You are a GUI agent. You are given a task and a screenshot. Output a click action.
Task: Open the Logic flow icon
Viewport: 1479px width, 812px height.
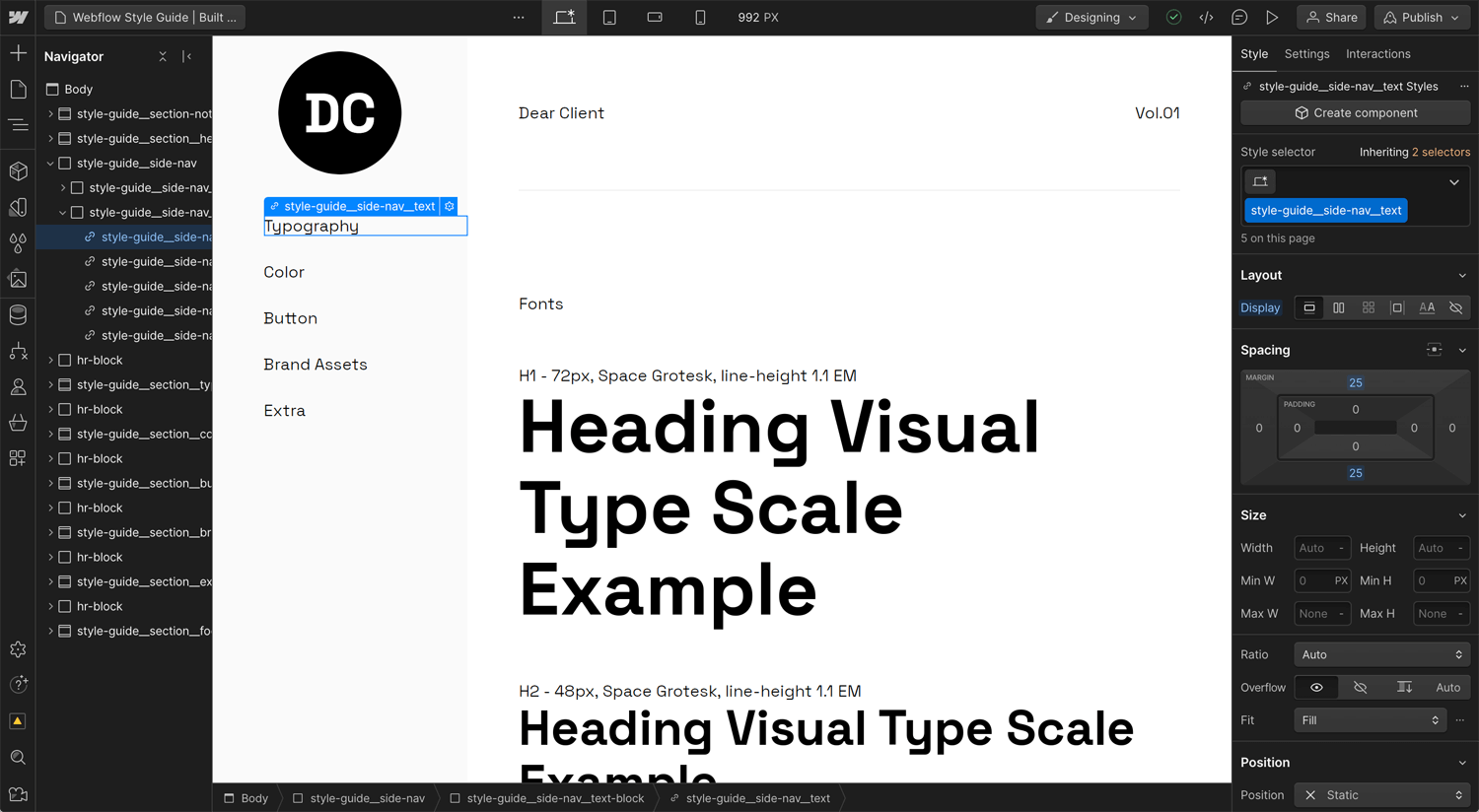[18, 351]
